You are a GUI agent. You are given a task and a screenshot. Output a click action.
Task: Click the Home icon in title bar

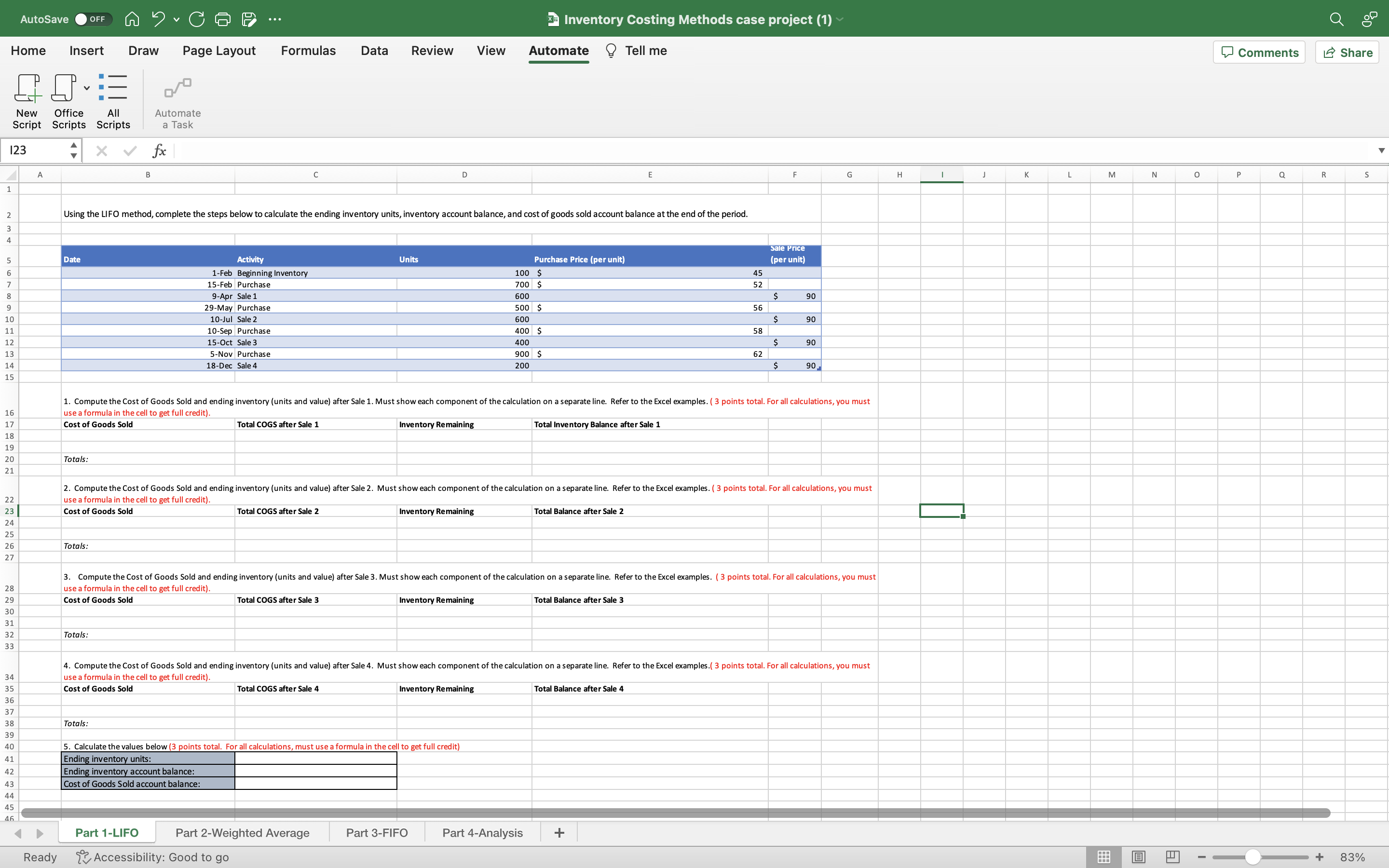pos(132,19)
